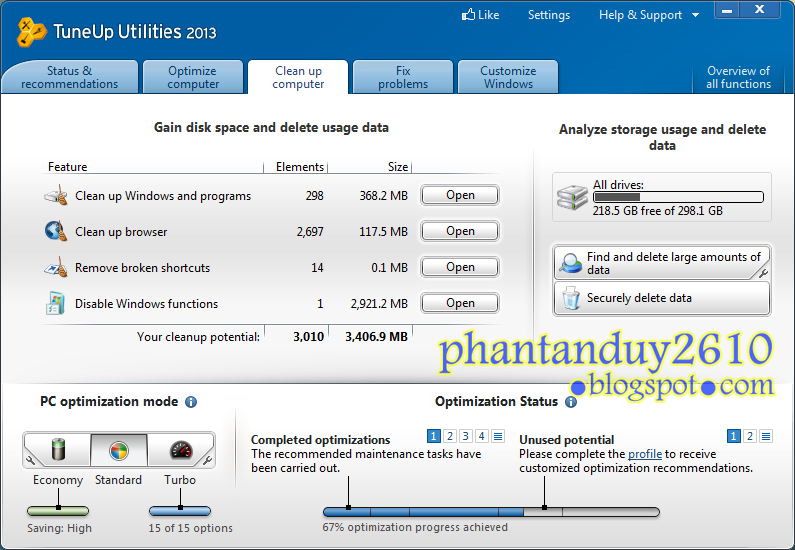795x550 pixels.
Task: Click the wrench corner of Find and delete large data
Action: pyautogui.click(x=763, y=273)
